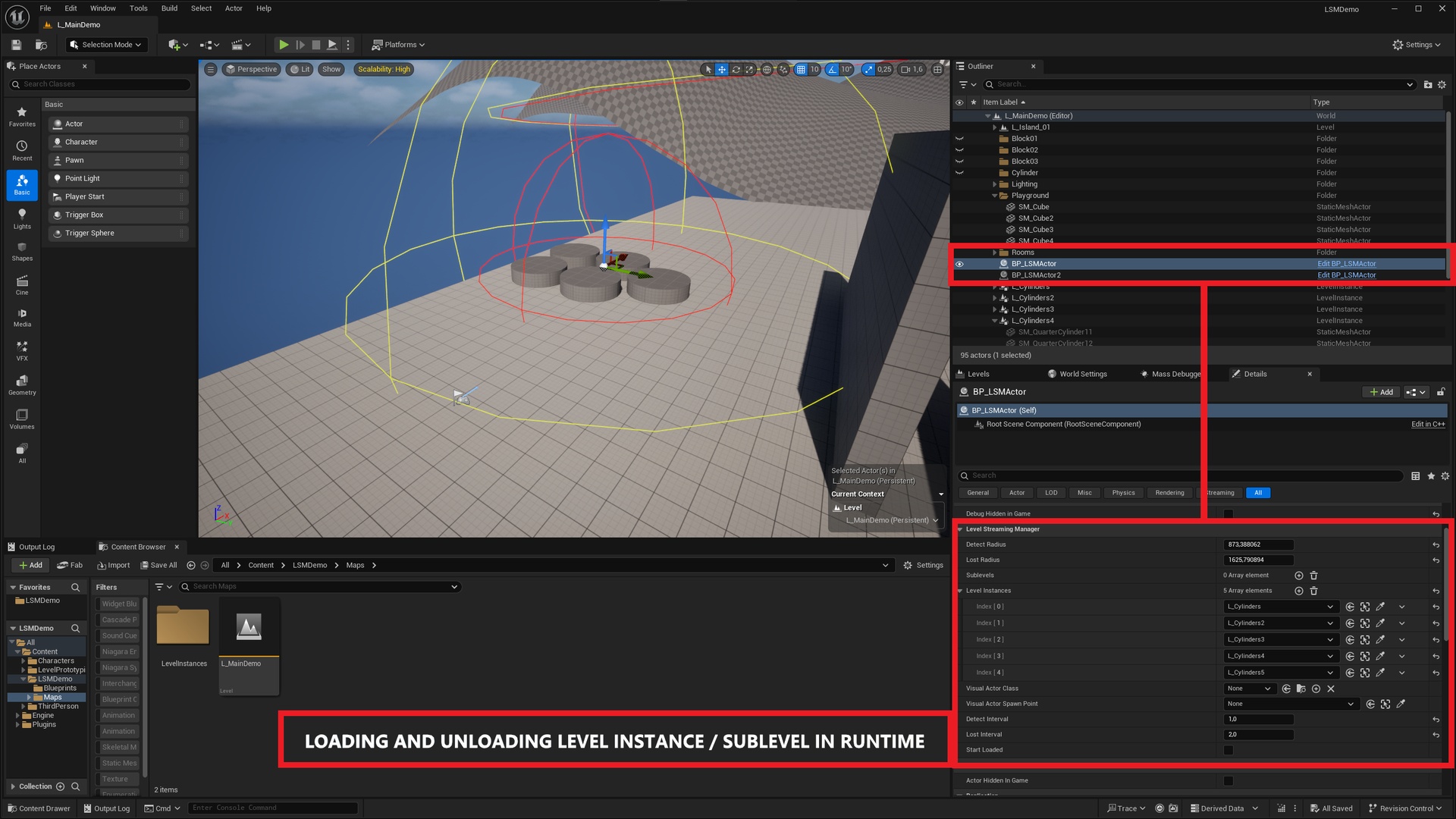Enable the Actor Hidden In Game checkbox
The width and height of the screenshot is (1456, 819).
(x=1228, y=780)
